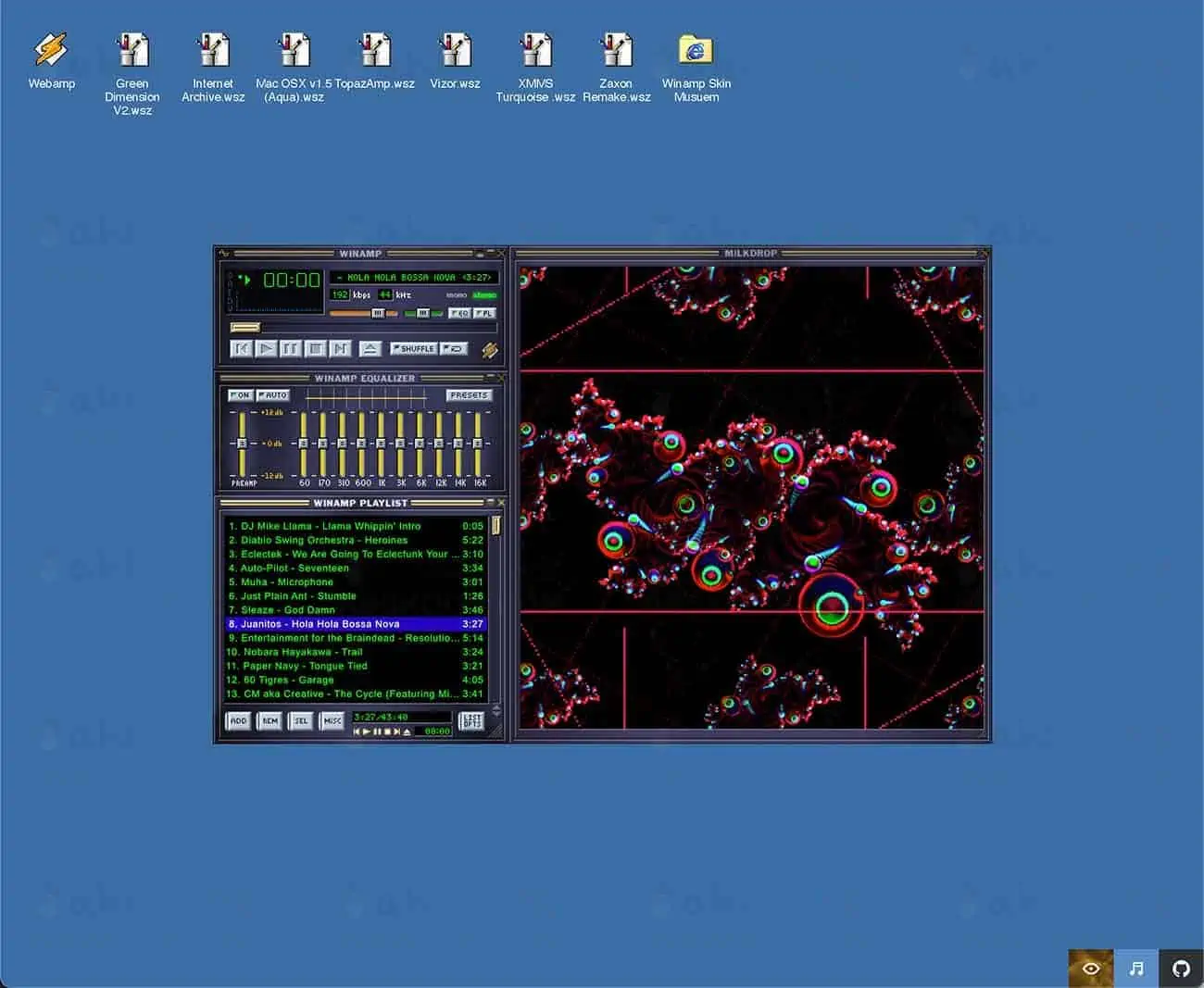Click the Eject open file button
Viewport: 1204px width, 988px height.
pyautogui.click(x=370, y=349)
